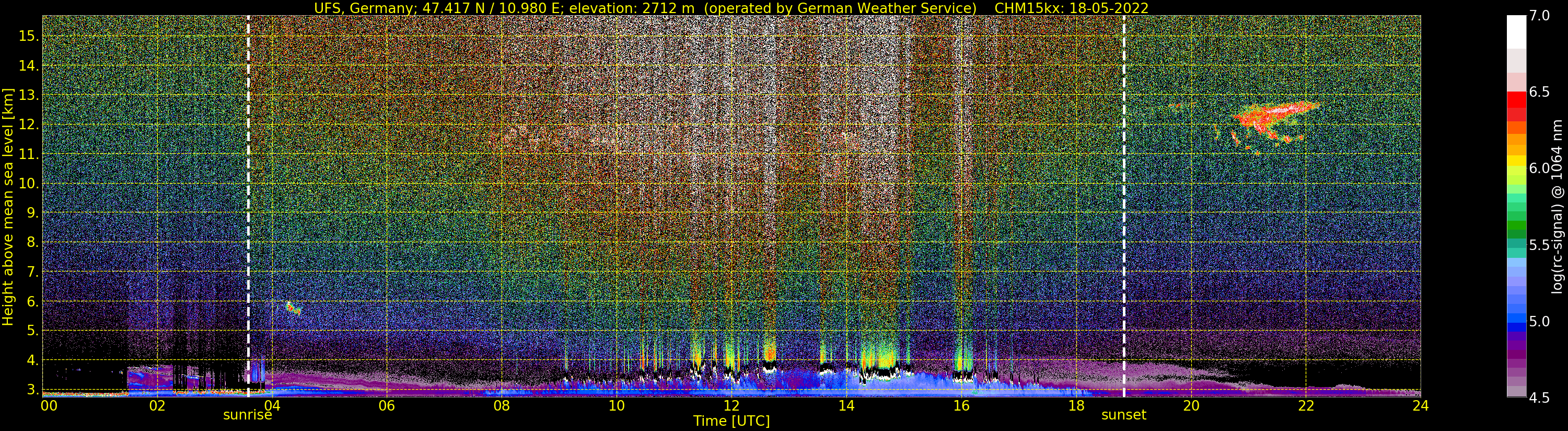This screenshot has height=431, width=1568.
Task: Click the y-axis tick label '15.'
Action: 29,36
